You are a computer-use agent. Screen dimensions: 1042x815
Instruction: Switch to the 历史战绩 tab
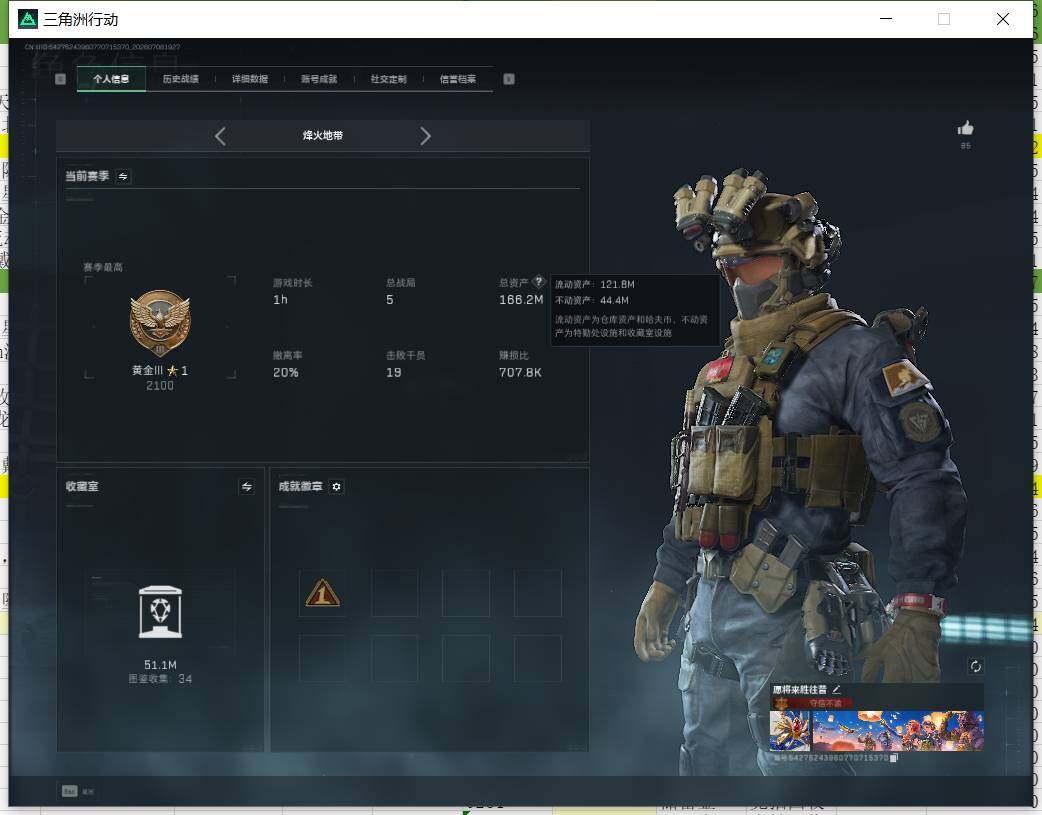coord(181,79)
